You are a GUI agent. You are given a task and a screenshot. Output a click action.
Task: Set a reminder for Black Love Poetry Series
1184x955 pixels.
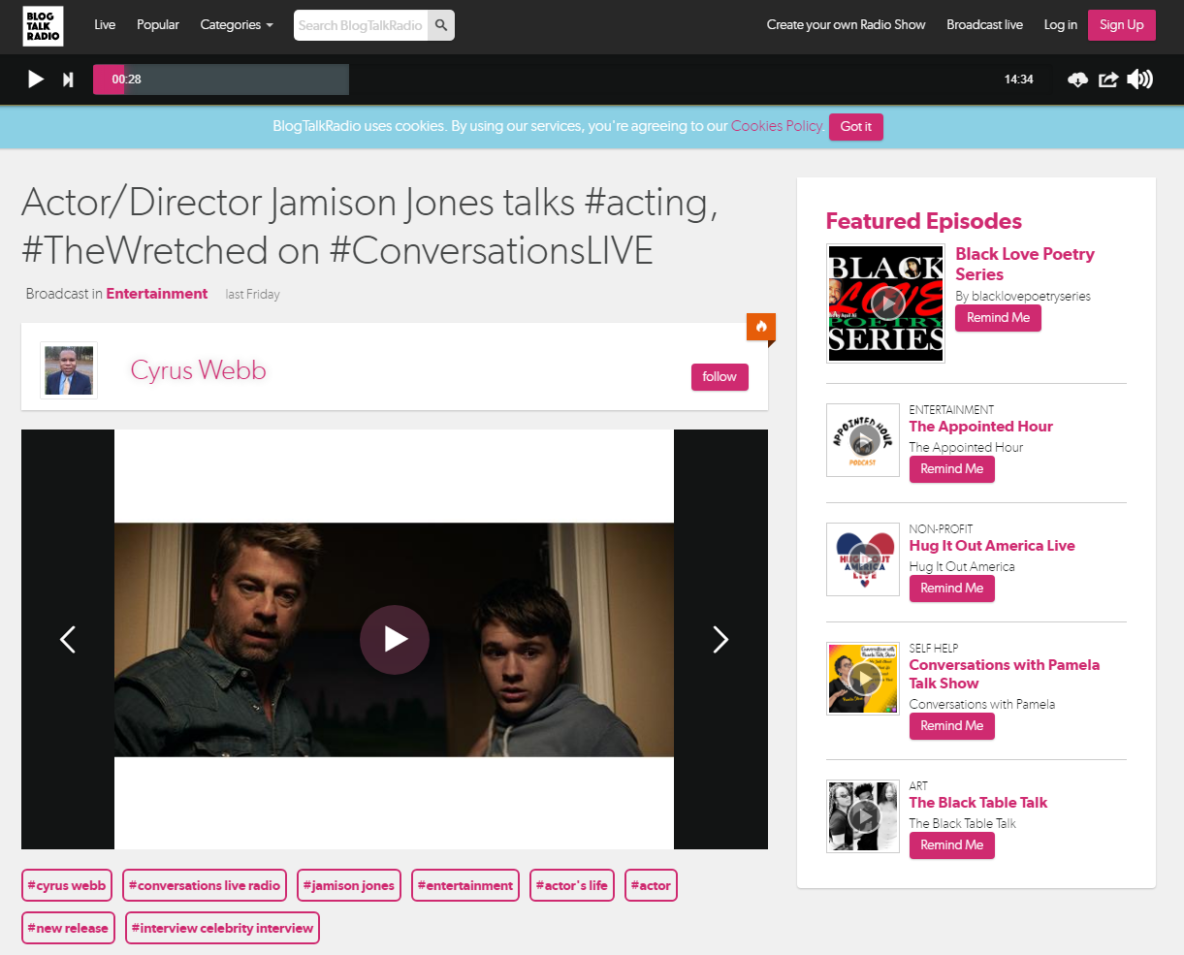pos(998,318)
